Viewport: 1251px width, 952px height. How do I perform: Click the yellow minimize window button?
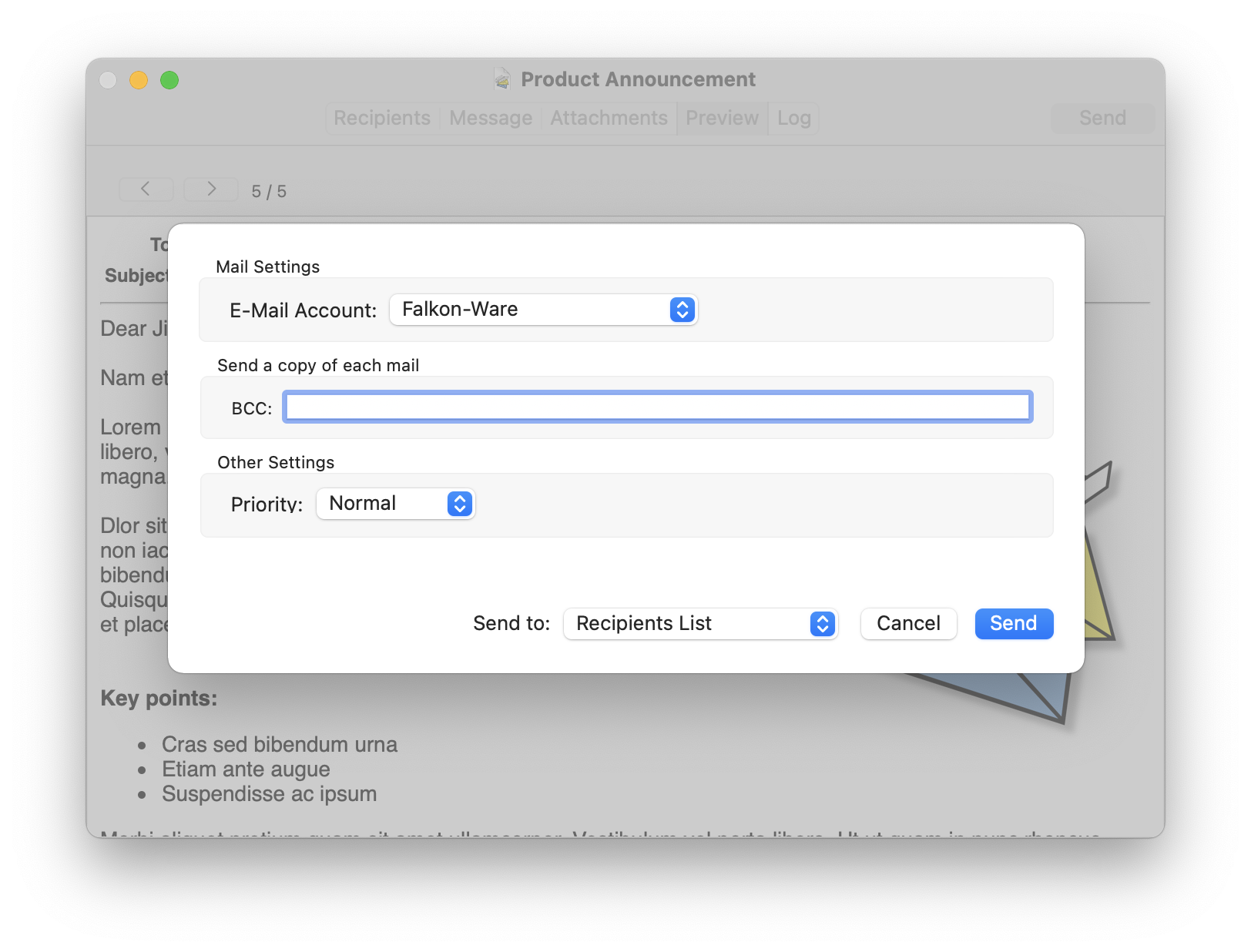pyautogui.click(x=139, y=80)
